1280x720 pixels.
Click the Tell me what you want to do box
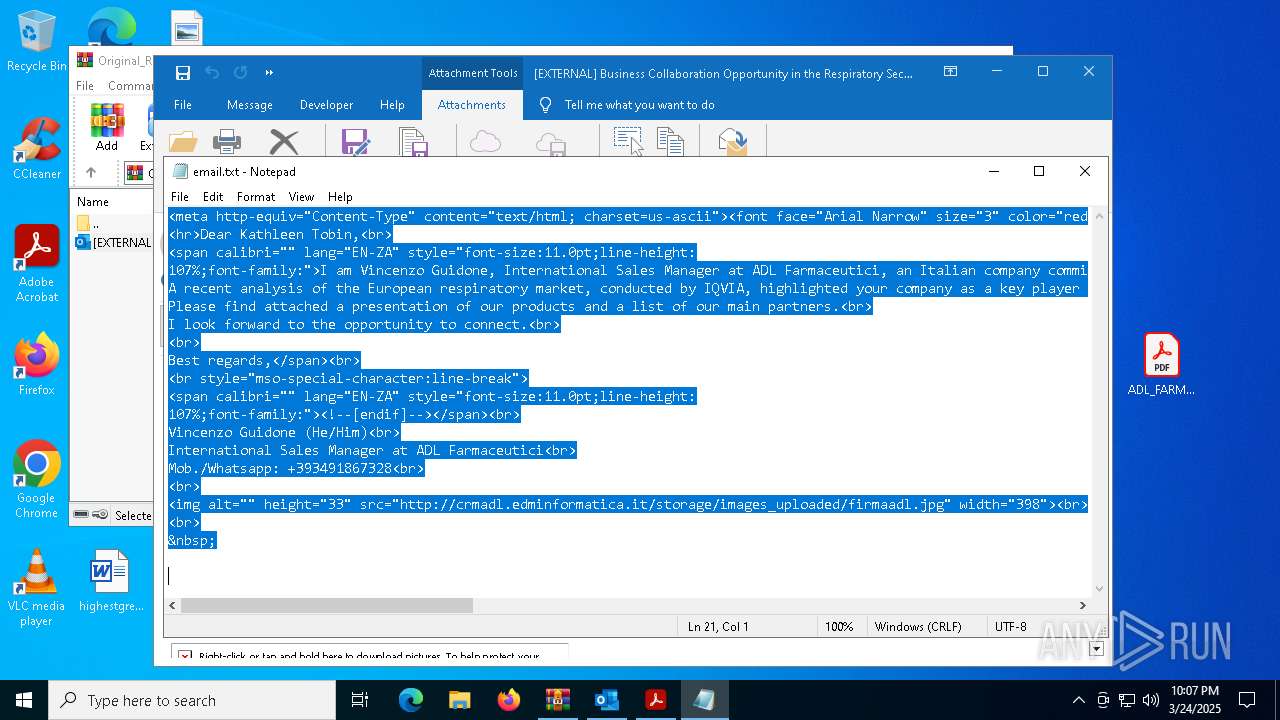click(x=639, y=105)
